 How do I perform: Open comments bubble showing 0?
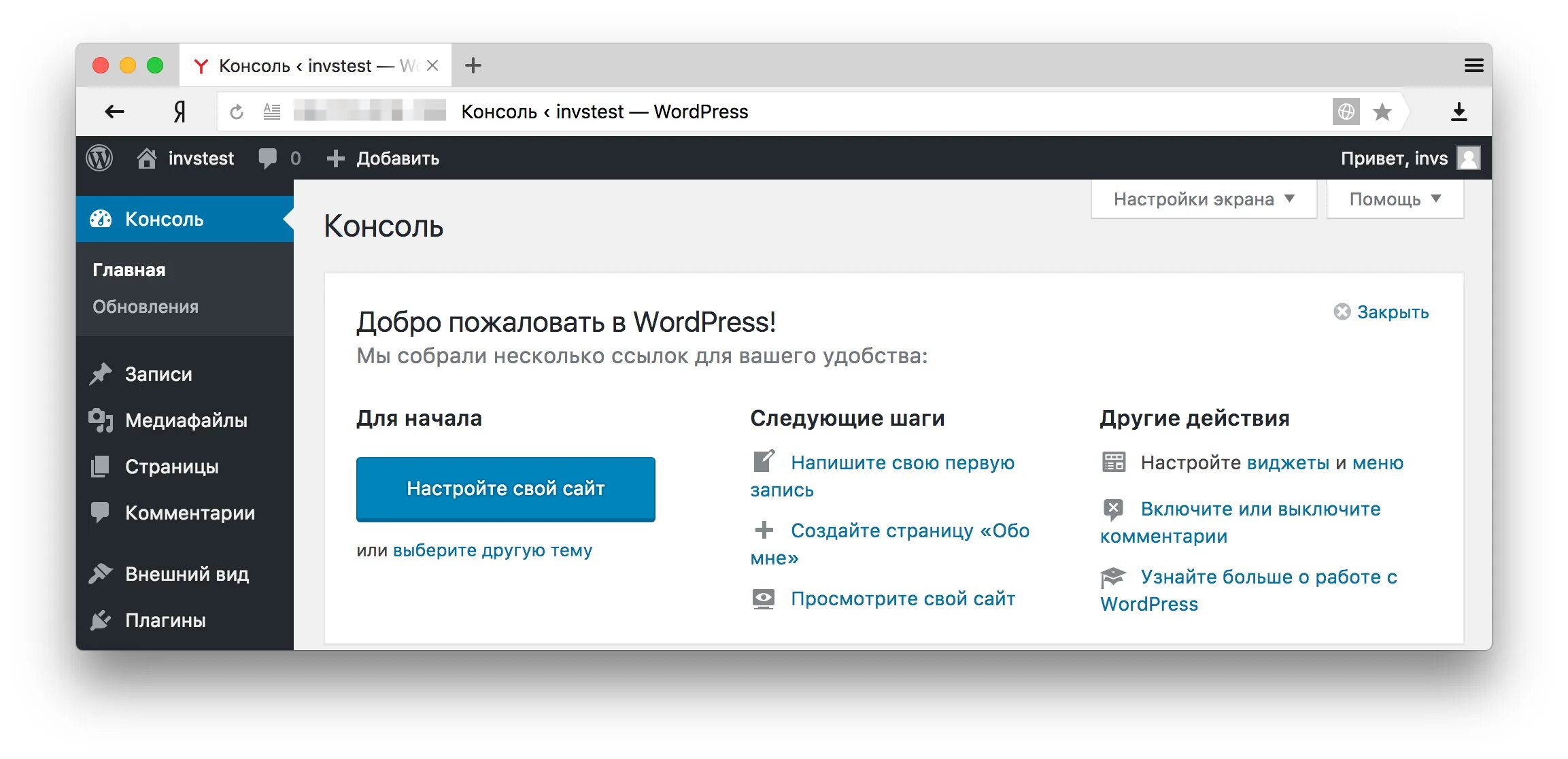point(279,158)
